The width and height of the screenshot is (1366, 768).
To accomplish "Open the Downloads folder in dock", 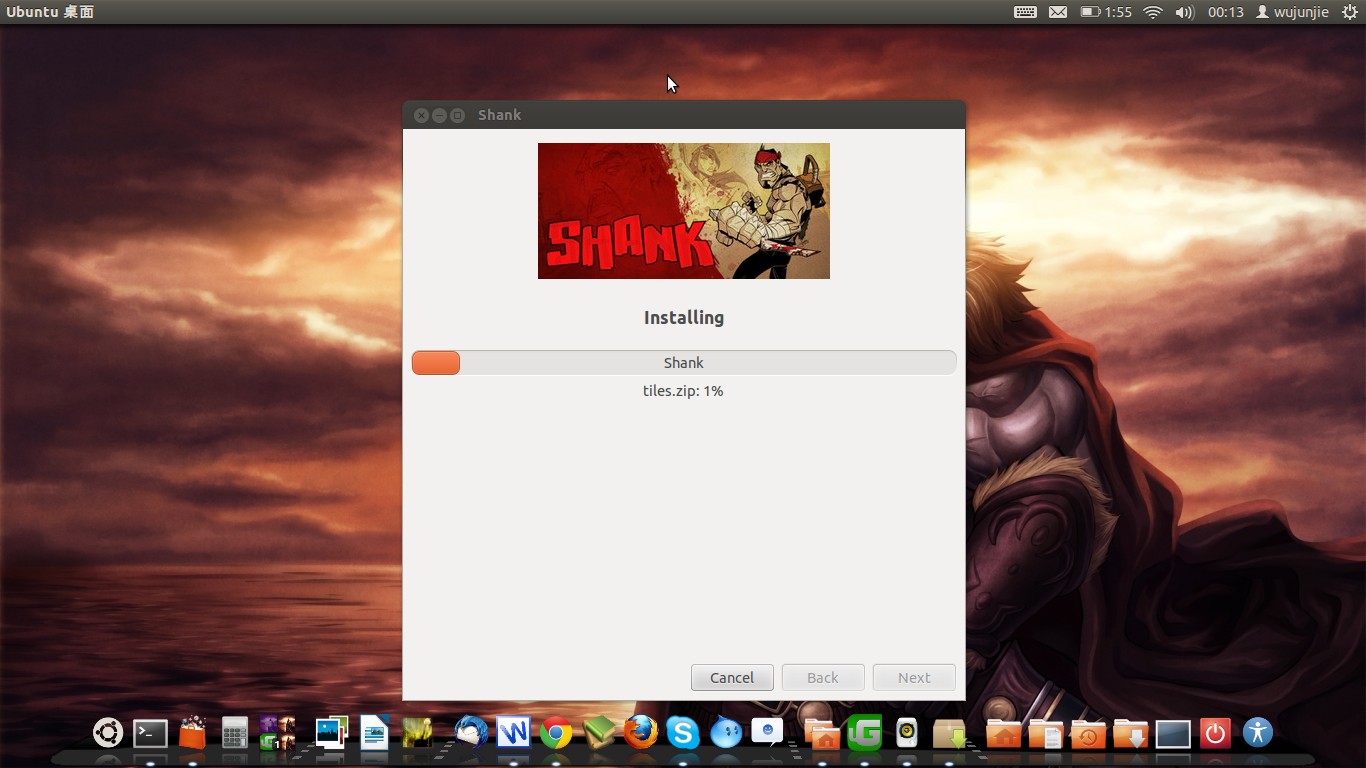I will point(1131,733).
